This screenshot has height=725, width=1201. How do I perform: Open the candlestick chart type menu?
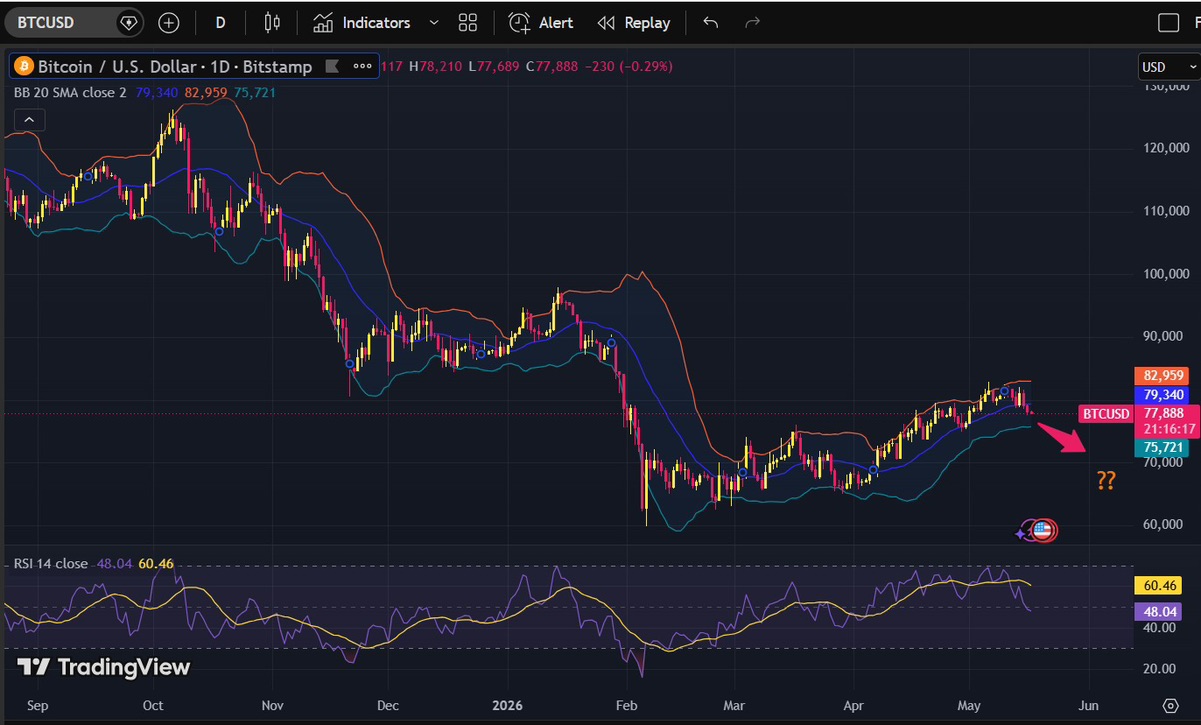pyautogui.click(x=272, y=22)
